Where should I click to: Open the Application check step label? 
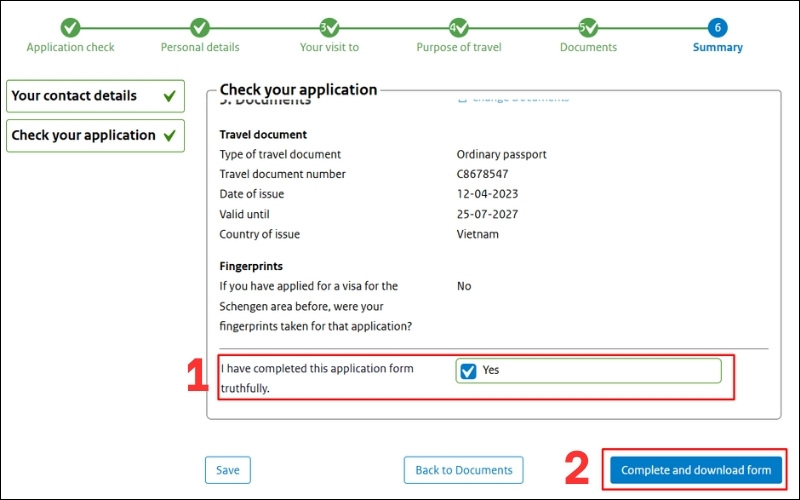70,47
